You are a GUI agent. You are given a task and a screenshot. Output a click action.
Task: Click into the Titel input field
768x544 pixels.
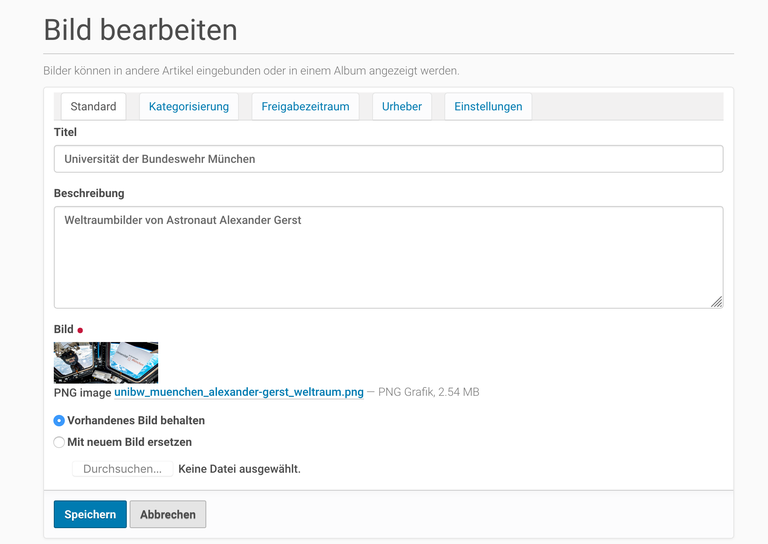click(x=388, y=159)
